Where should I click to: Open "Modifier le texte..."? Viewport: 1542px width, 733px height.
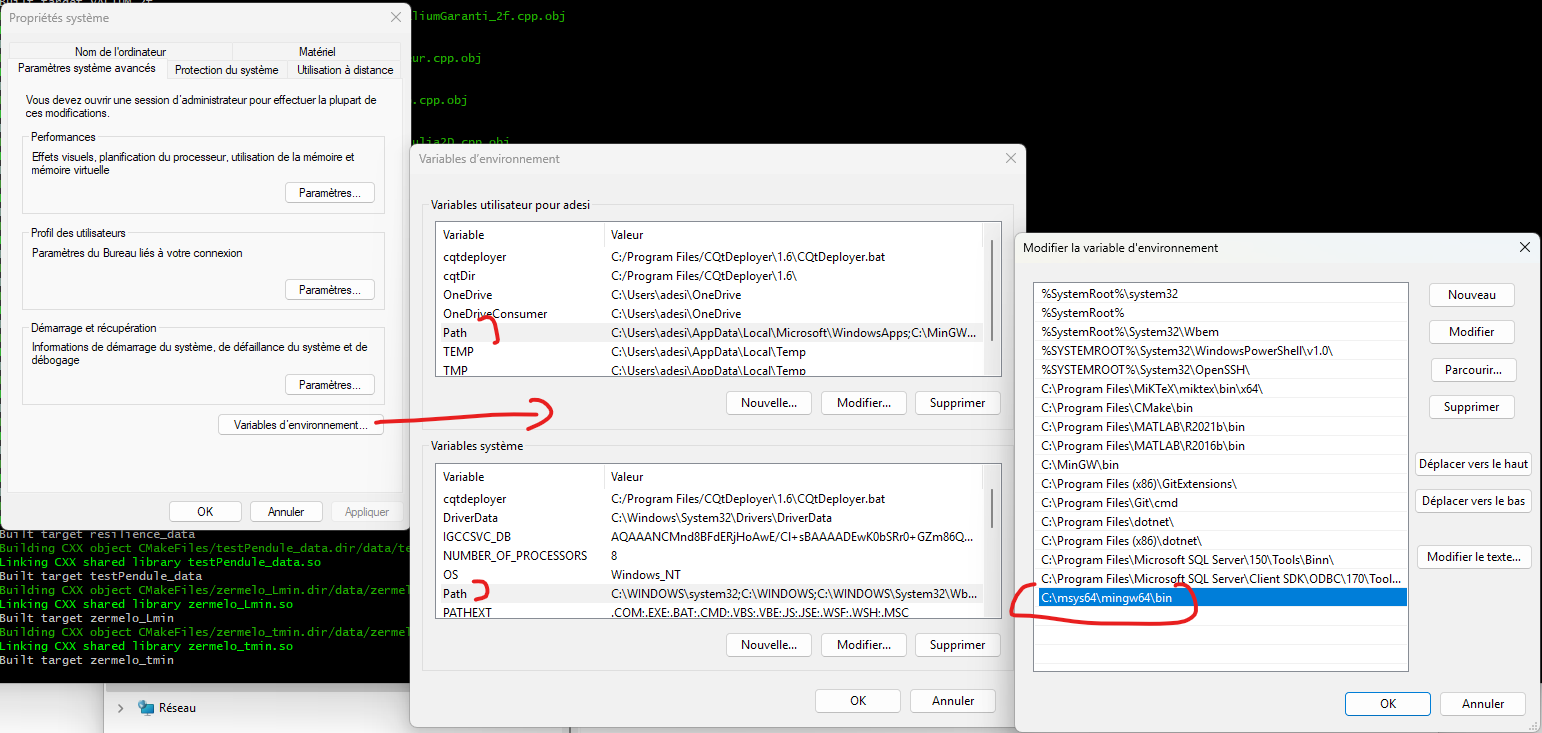[1473, 556]
